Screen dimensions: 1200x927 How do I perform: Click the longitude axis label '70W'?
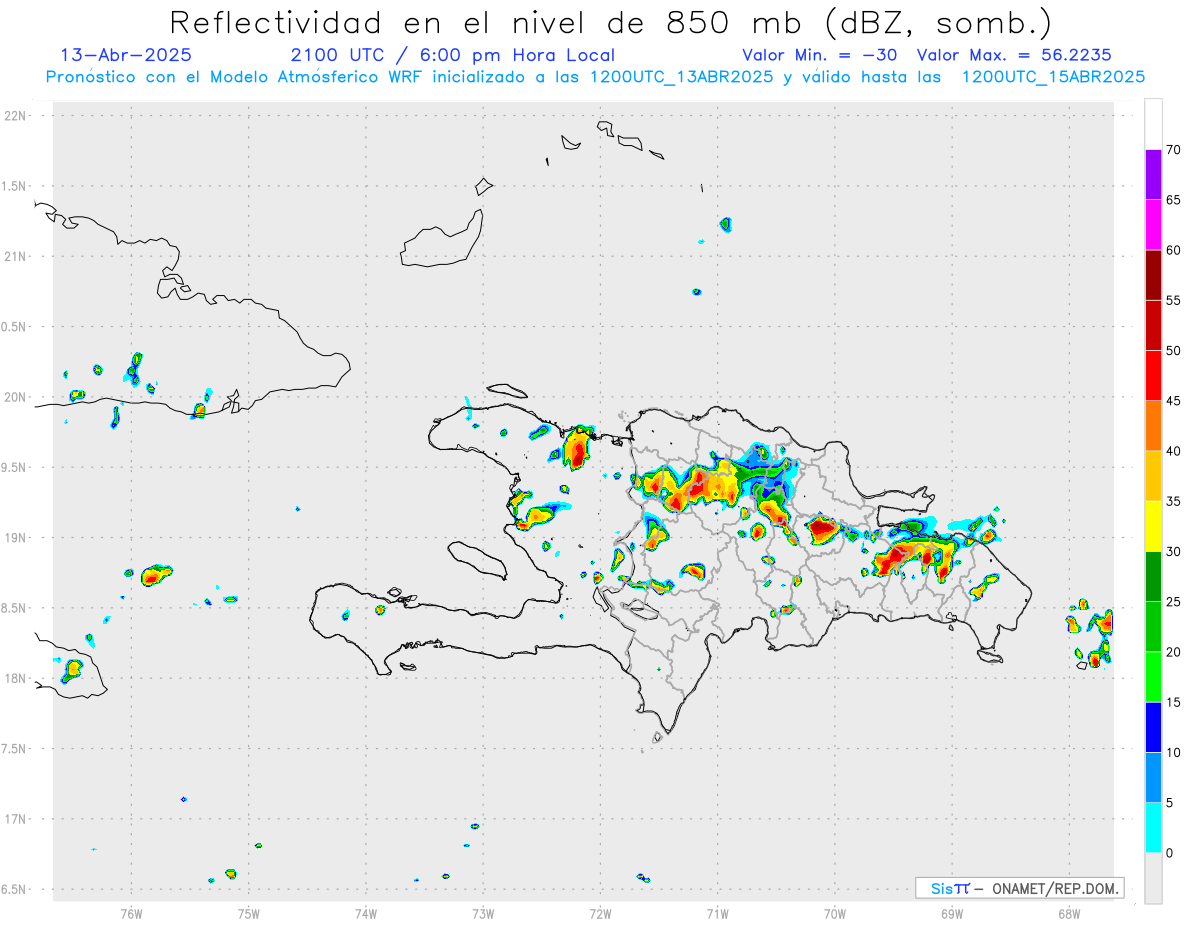835,913
